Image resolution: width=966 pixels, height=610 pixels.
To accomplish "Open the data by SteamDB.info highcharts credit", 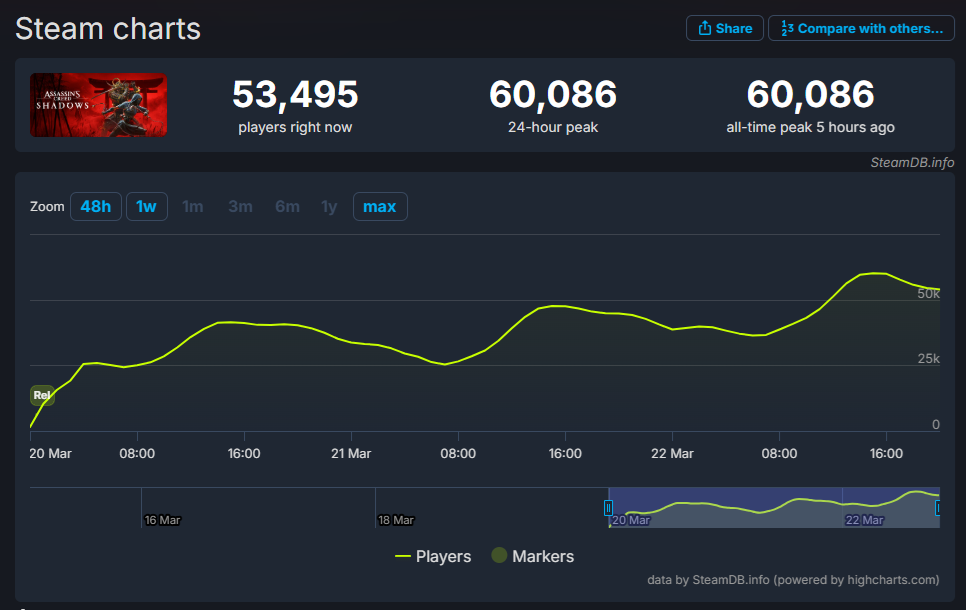I will pyautogui.click(x=794, y=580).
